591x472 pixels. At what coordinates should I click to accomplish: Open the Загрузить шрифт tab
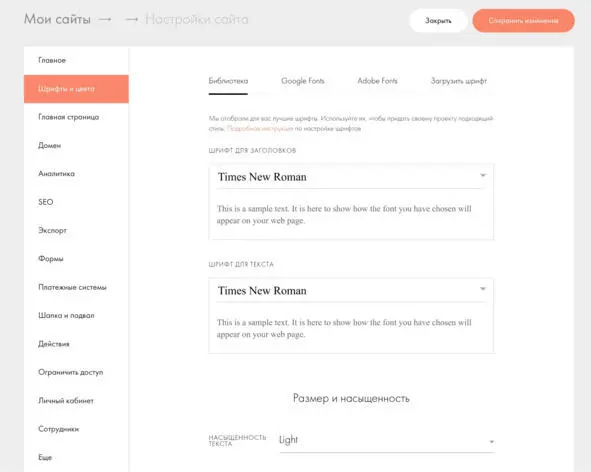coord(459,81)
